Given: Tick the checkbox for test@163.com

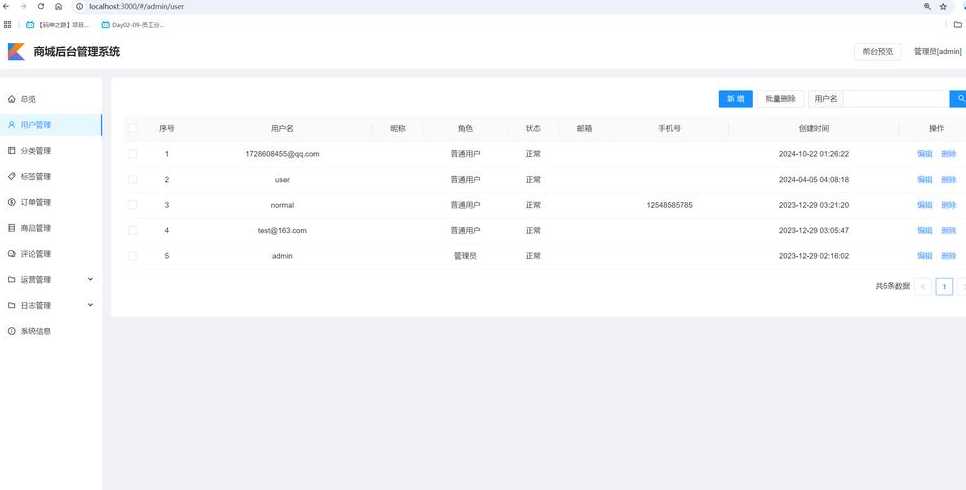Looking at the screenshot, I should (132, 230).
